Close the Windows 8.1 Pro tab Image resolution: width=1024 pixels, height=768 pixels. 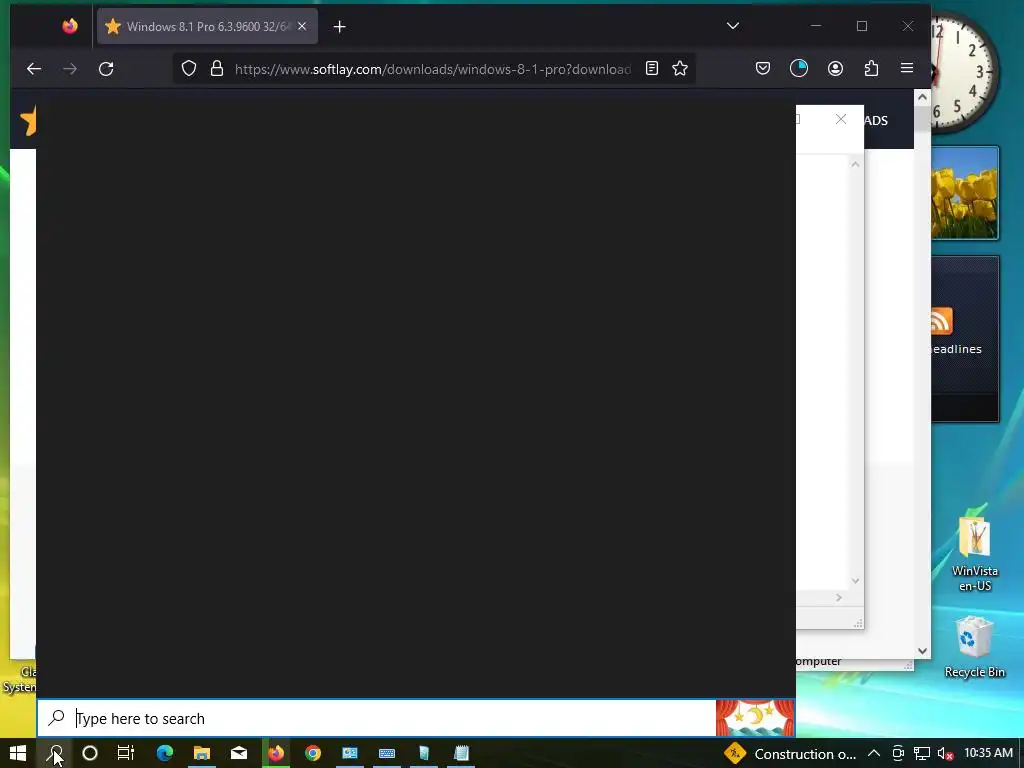click(x=302, y=26)
